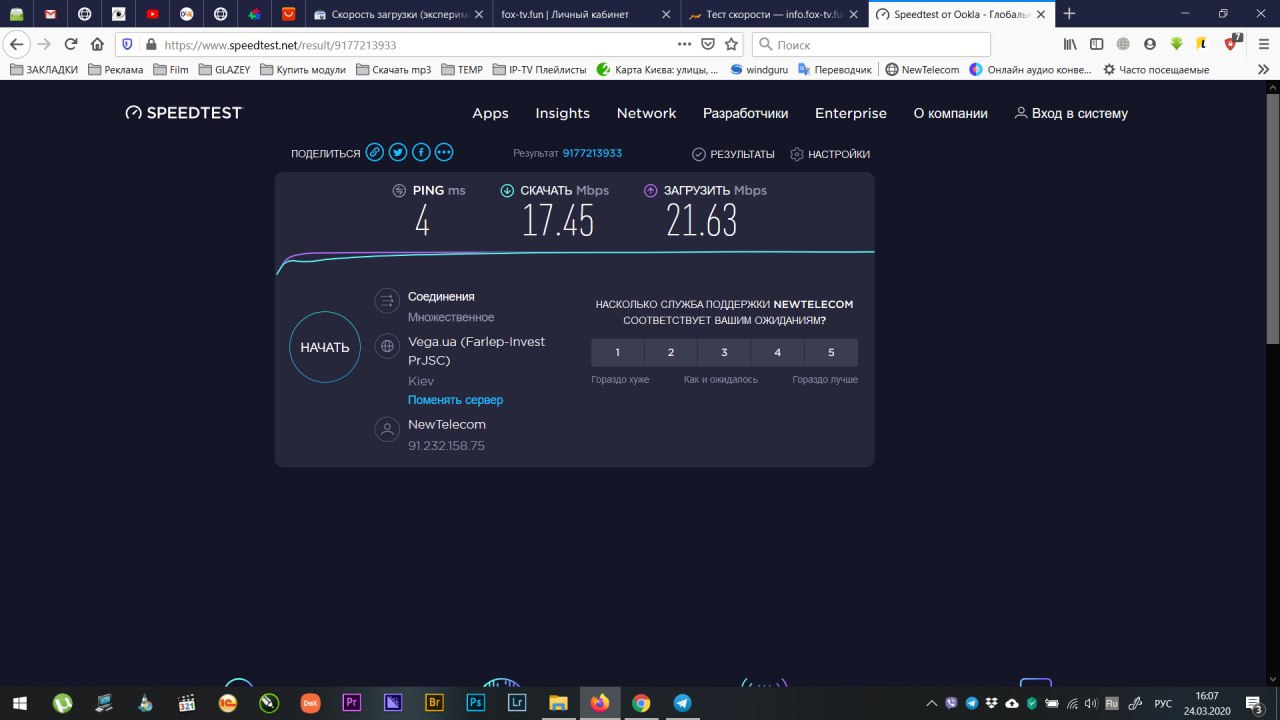Open НАСТРОЙКИ settings
The width and height of the screenshot is (1280, 720).
point(830,154)
